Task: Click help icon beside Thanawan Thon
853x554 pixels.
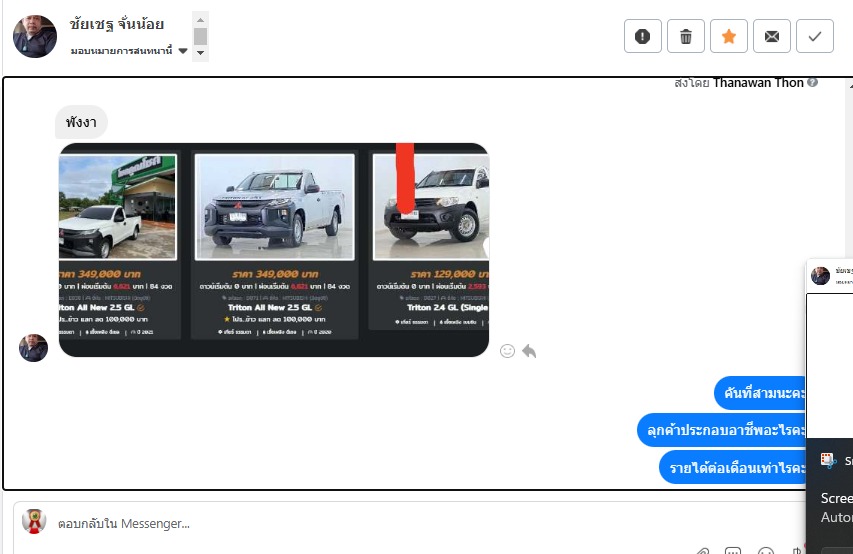Action: [x=812, y=82]
